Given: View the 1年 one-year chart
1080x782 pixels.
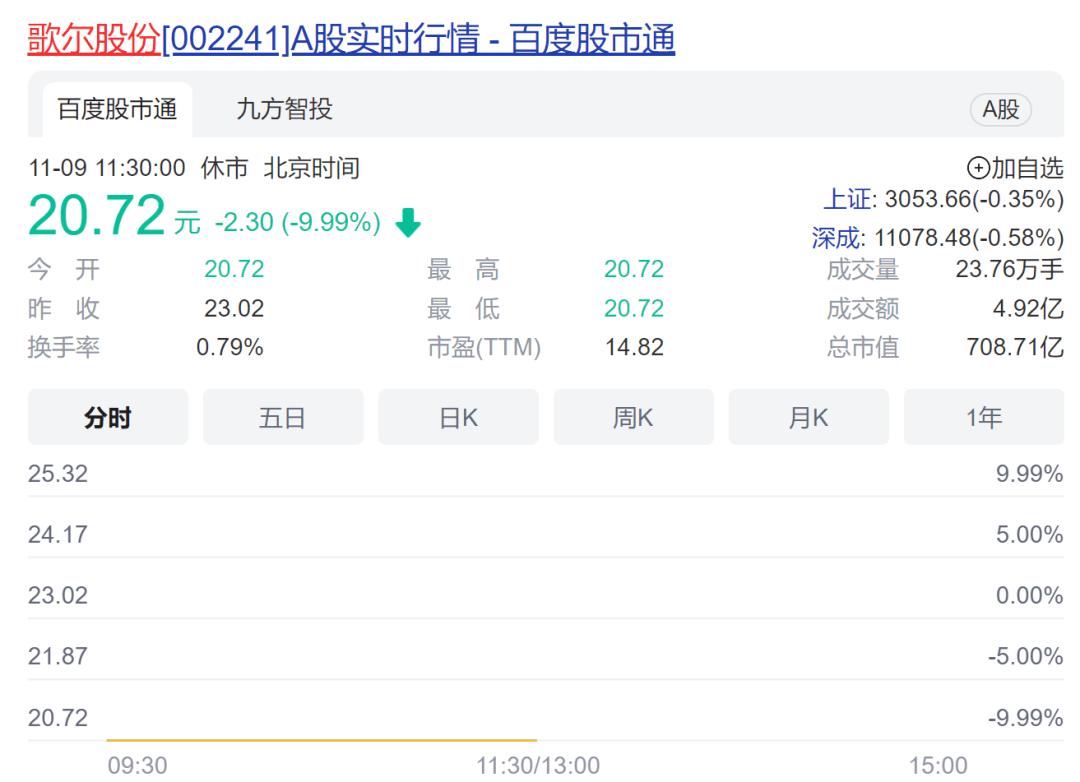Looking at the screenshot, I should point(984,418).
